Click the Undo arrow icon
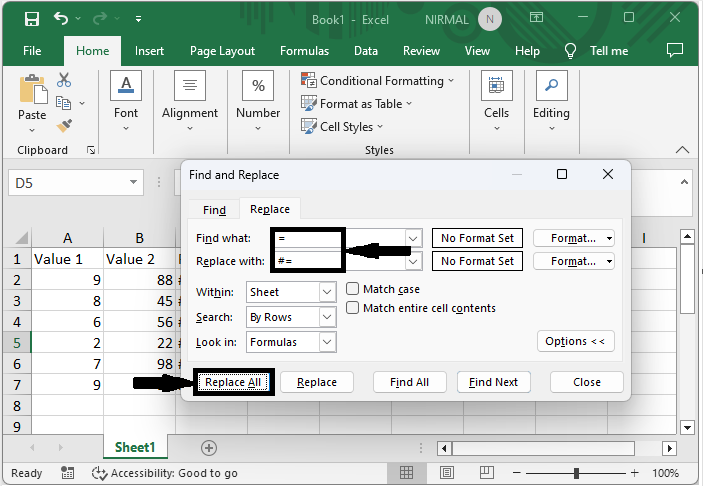Viewport: 703px width, 486px height. (63, 19)
